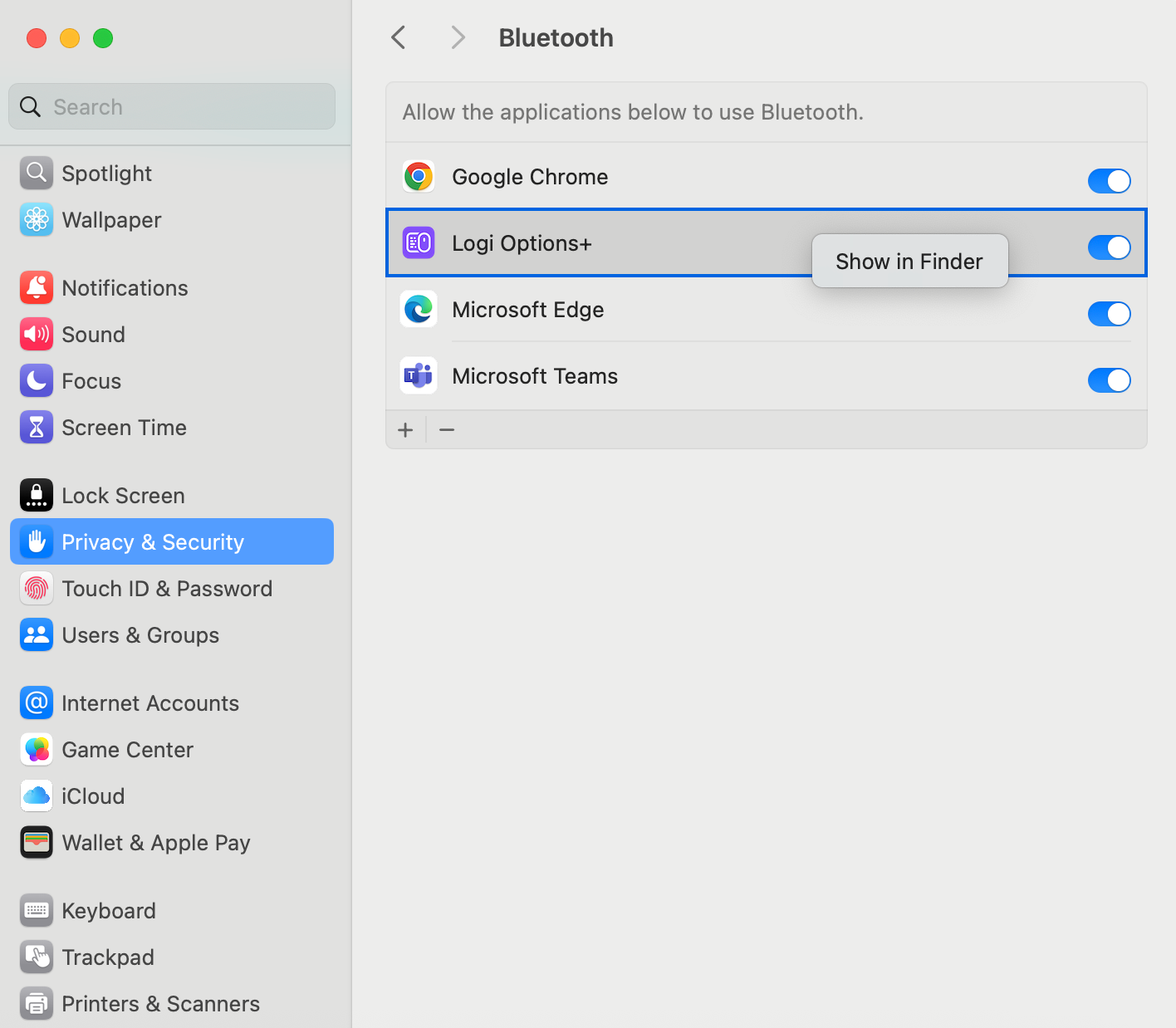Select Focus label in the sidebar
This screenshot has height=1028, width=1176.
(91, 381)
